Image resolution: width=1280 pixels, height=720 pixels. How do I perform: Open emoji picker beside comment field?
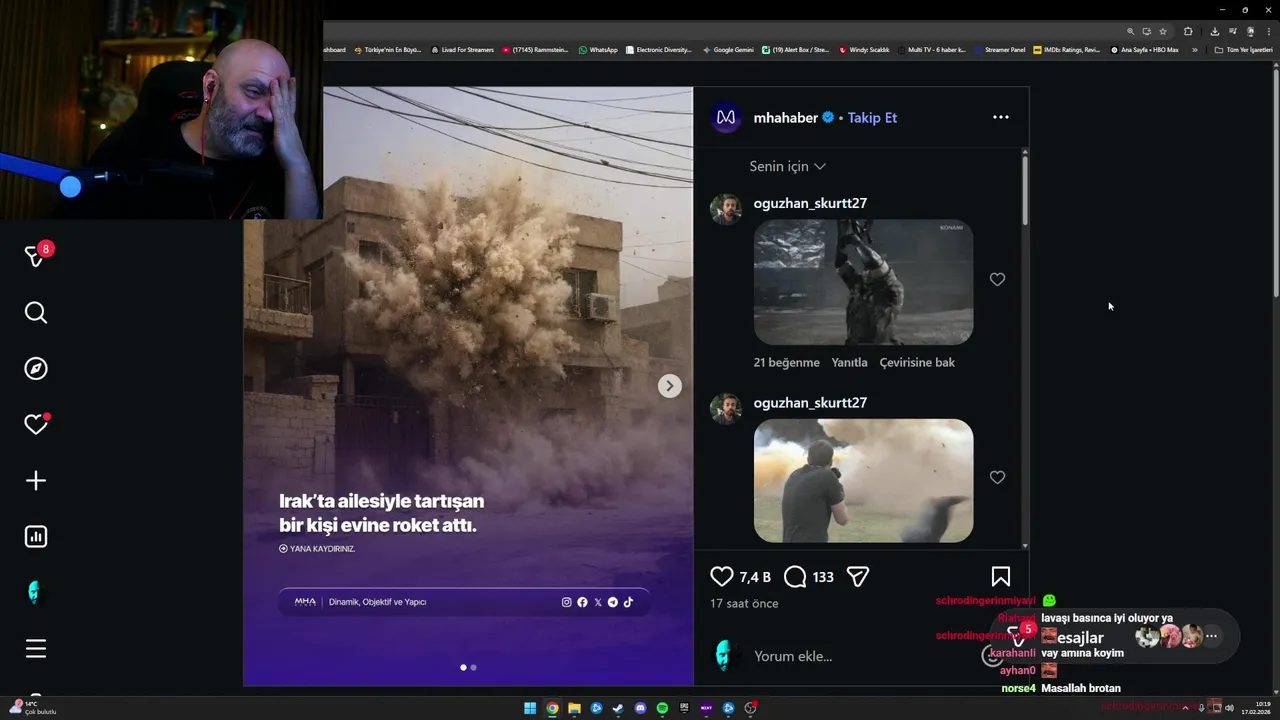[992, 656]
